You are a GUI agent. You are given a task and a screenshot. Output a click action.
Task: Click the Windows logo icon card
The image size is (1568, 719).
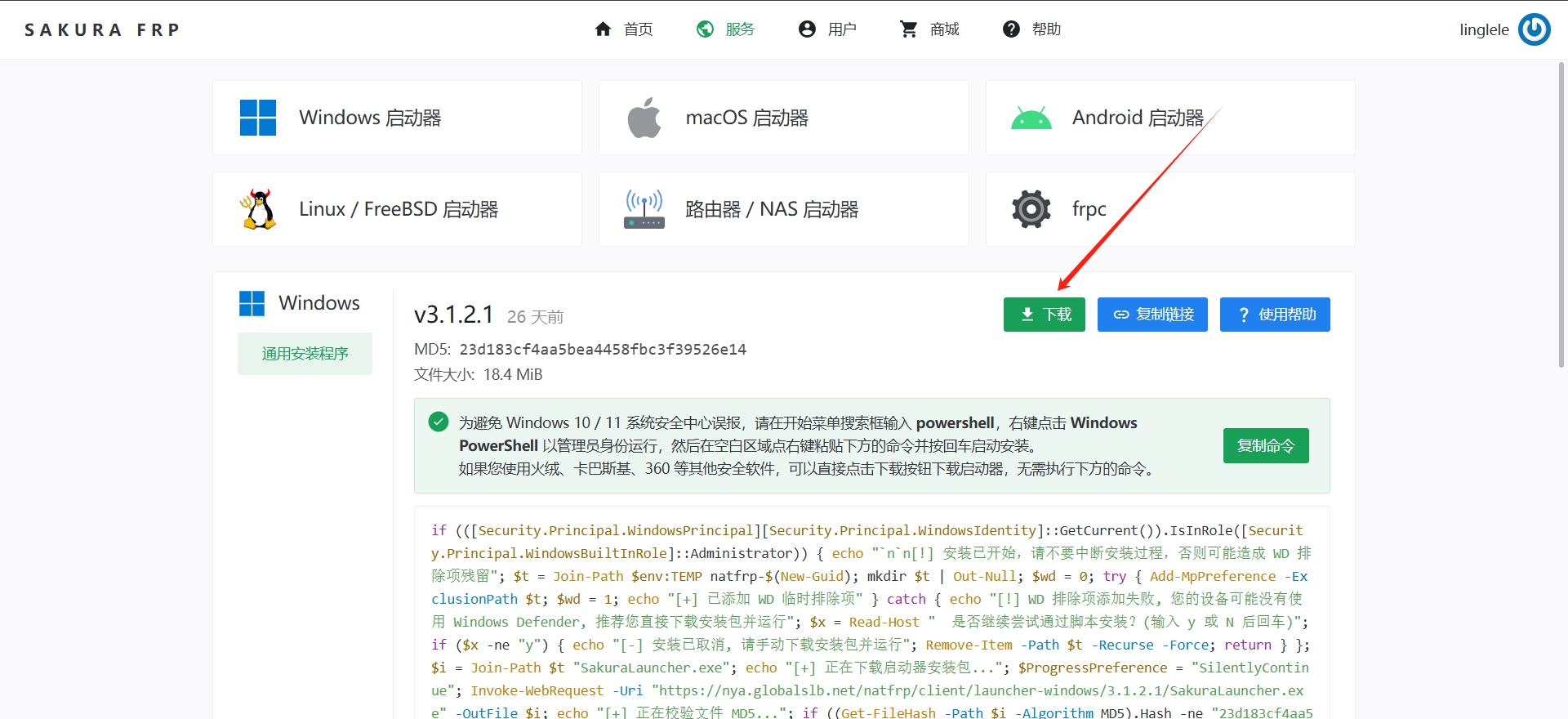(x=258, y=118)
